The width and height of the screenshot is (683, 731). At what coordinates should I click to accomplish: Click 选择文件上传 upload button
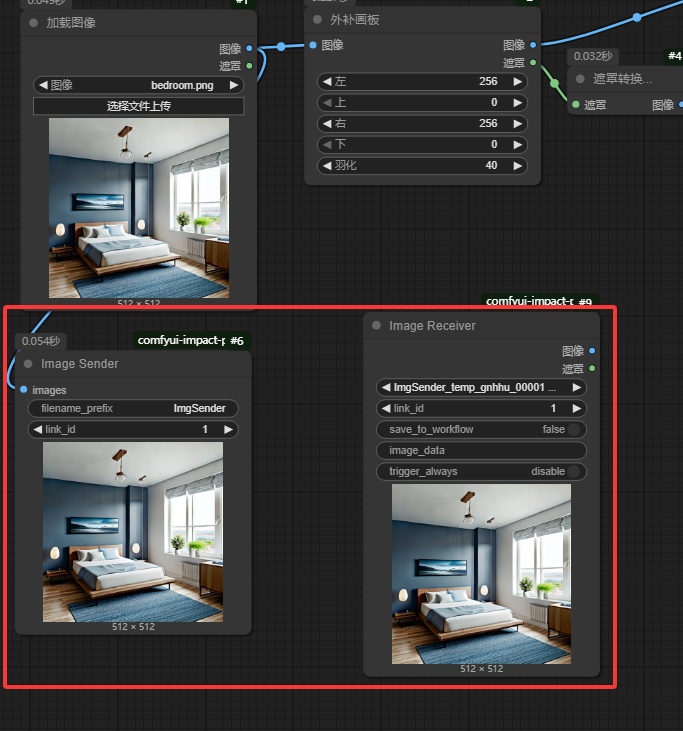[x=138, y=106]
